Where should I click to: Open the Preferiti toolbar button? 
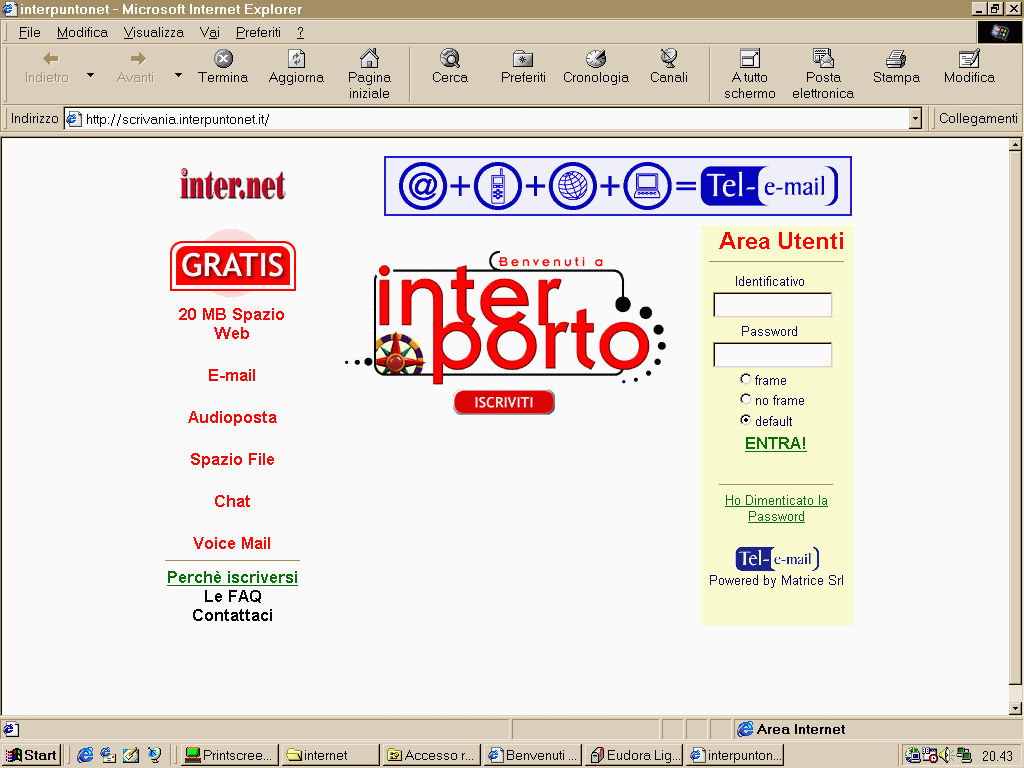523,68
